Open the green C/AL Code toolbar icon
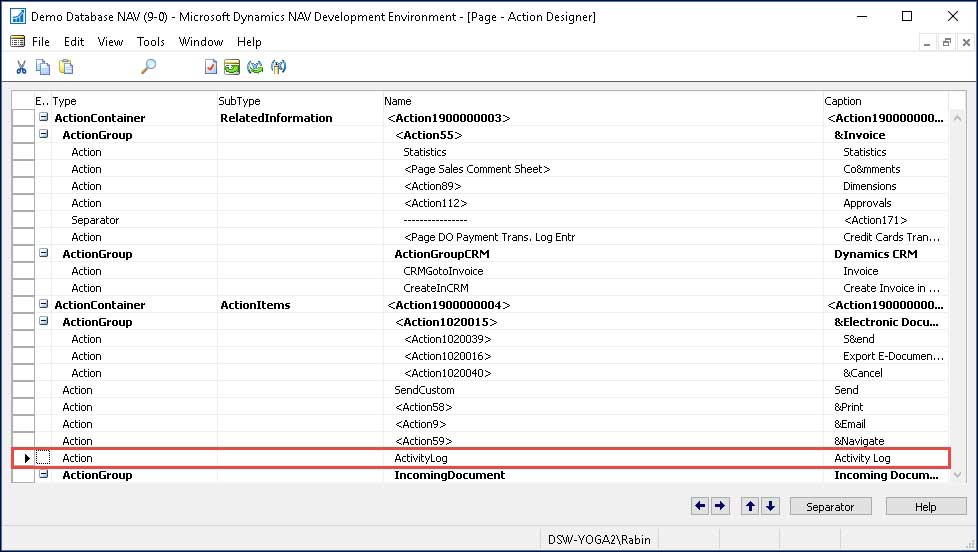Screen dimensions: 978x552 232,67
